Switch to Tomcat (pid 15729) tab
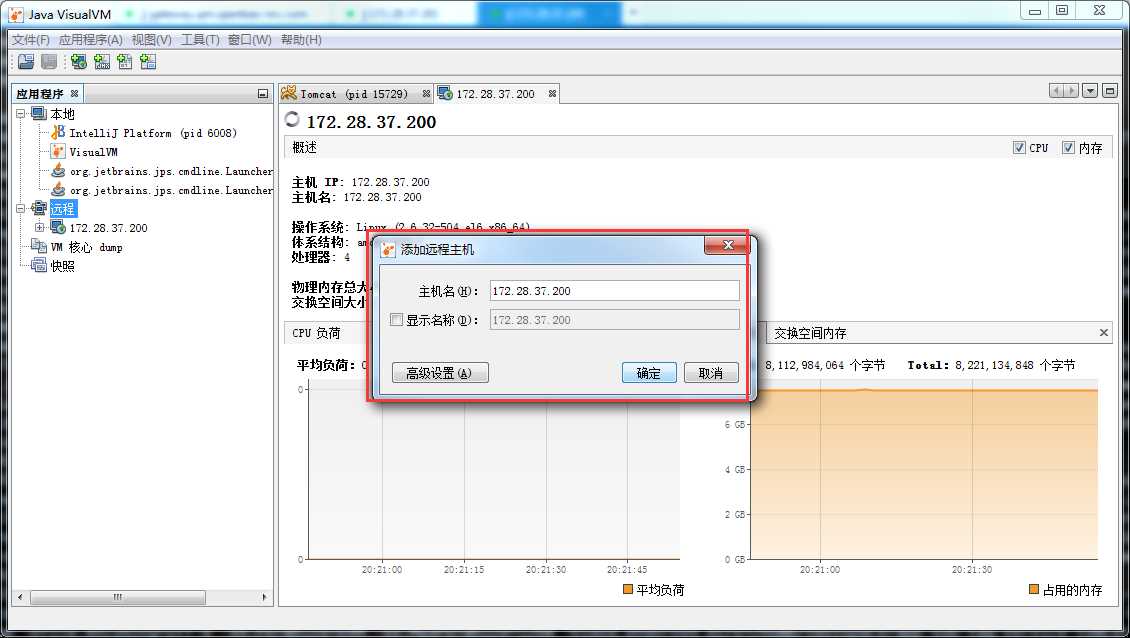The width and height of the screenshot is (1130, 638). pos(354,94)
